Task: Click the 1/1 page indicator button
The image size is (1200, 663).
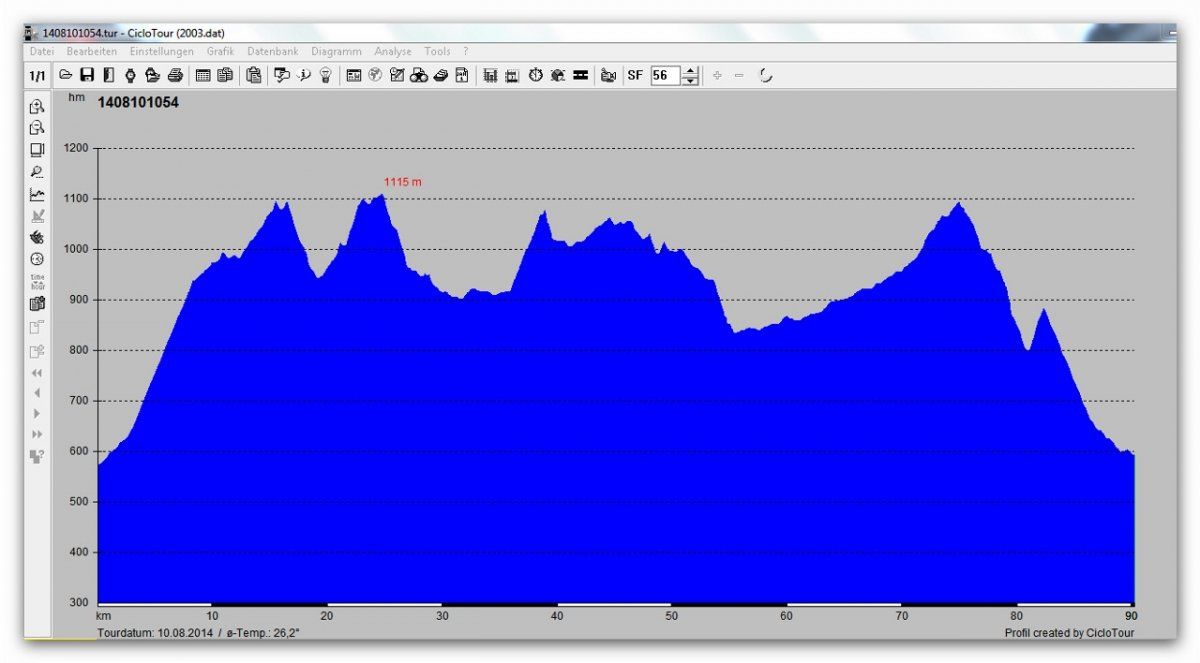Action: pyautogui.click(x=37, y=76)
